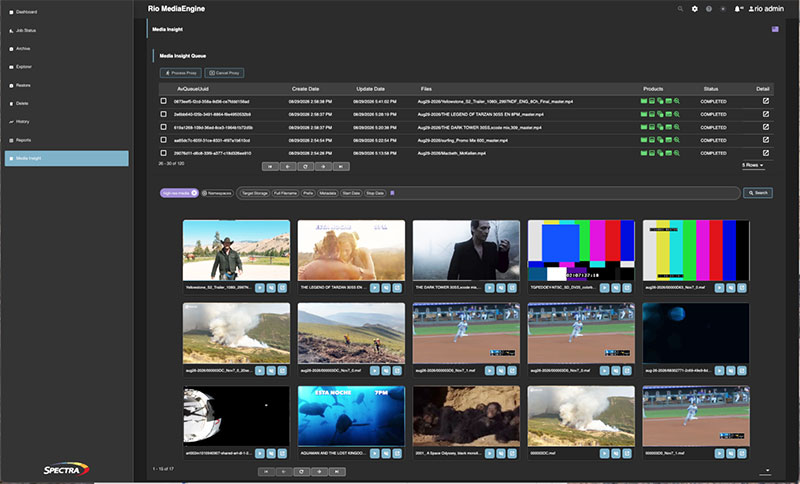This screenshot has width=800, height=484.
Task: Select the Full Filename search chip
Action: tap(285, 193)
